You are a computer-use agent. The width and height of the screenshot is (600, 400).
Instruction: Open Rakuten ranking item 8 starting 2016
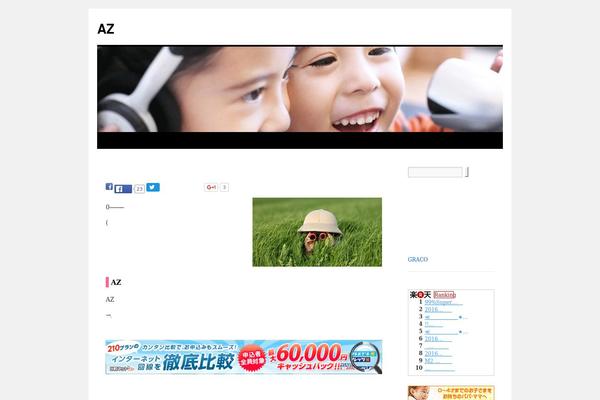pyautogui.click(x=438, y=353)
